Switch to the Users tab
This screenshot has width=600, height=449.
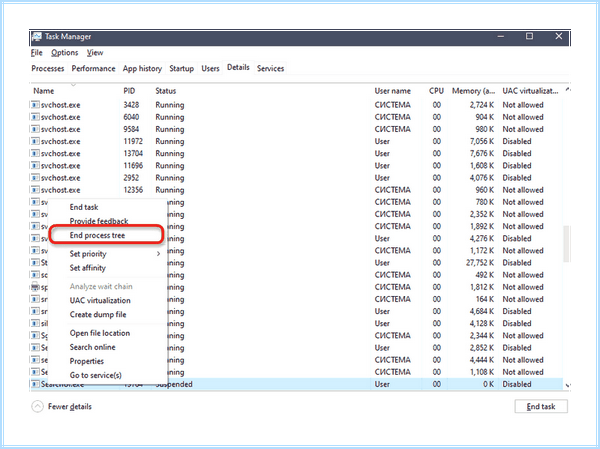[x=210, y=69]
